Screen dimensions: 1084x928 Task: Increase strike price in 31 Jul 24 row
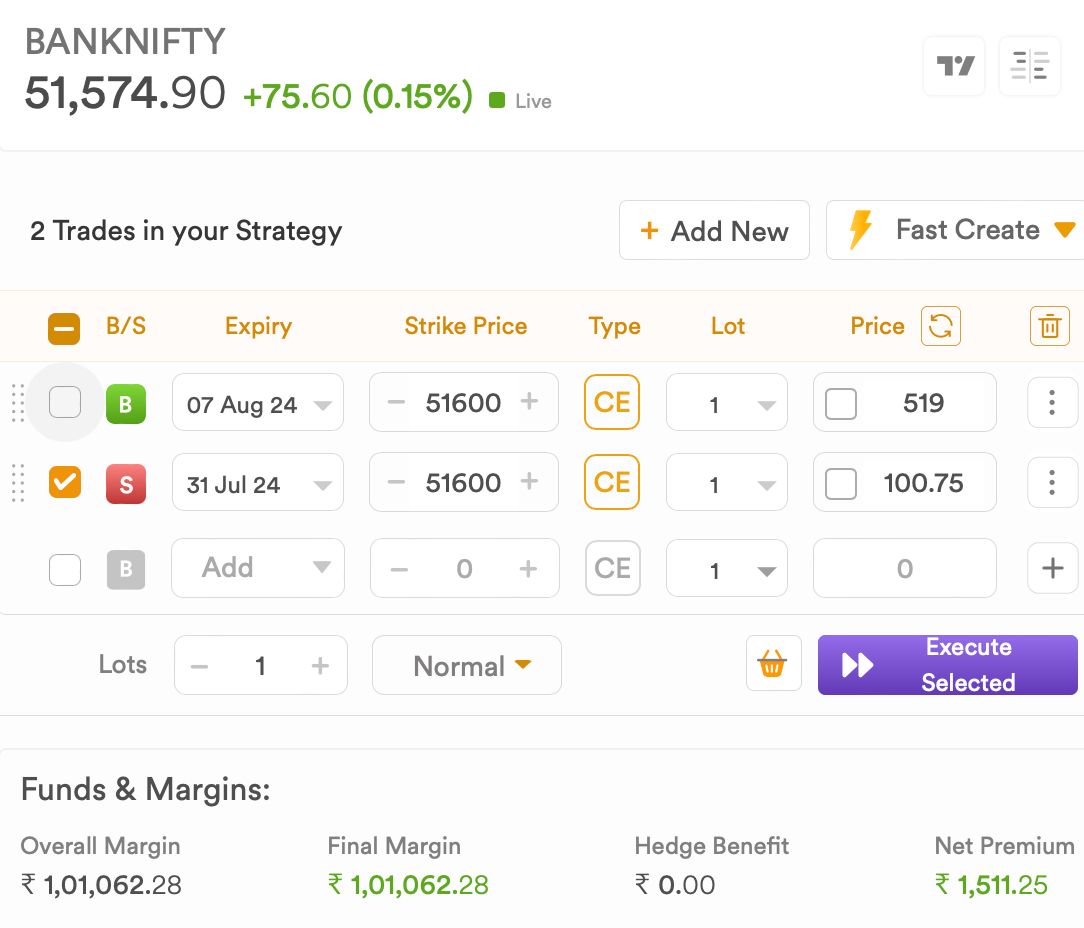(x=529, y=481)
